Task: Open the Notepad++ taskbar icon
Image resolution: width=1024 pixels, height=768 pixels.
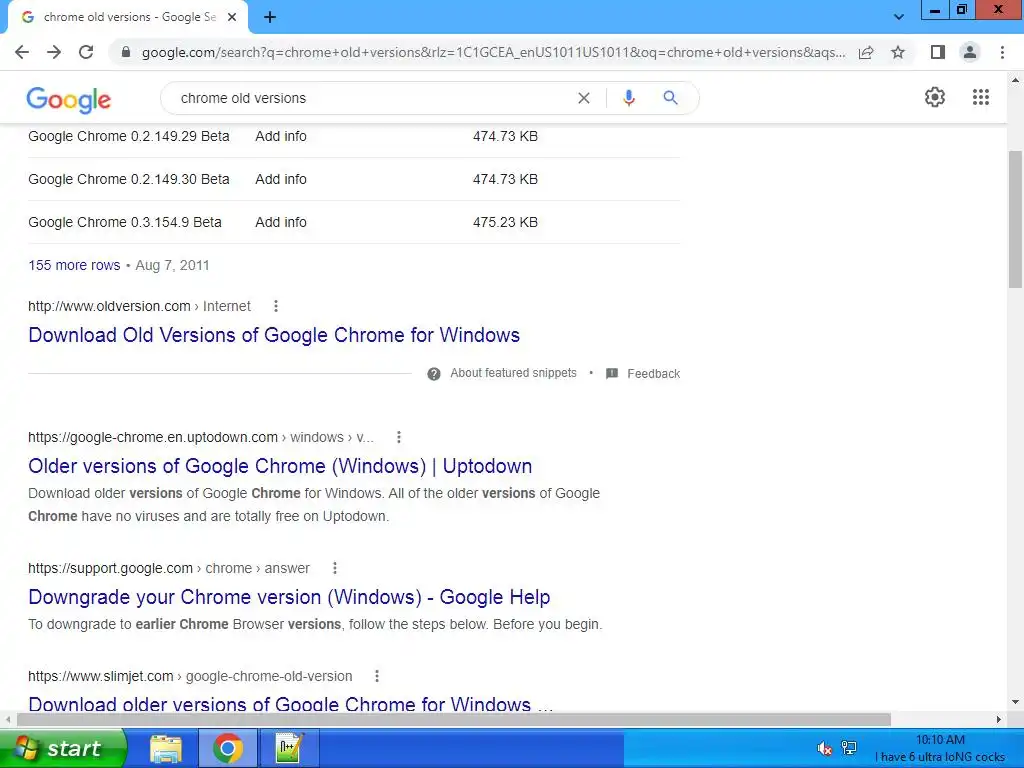Action: point(289,748)
